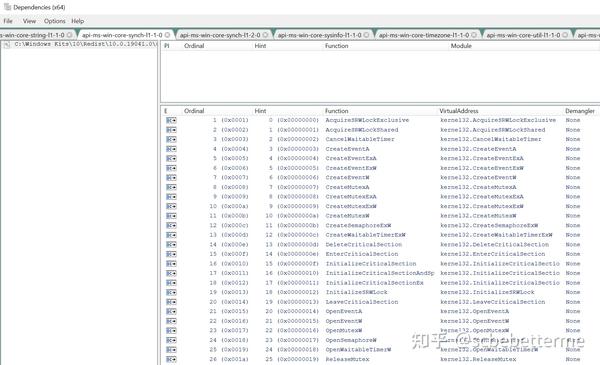600x365 pixels.
Task: Sort imports by Module column header
Action: click(x=461, y=46)
